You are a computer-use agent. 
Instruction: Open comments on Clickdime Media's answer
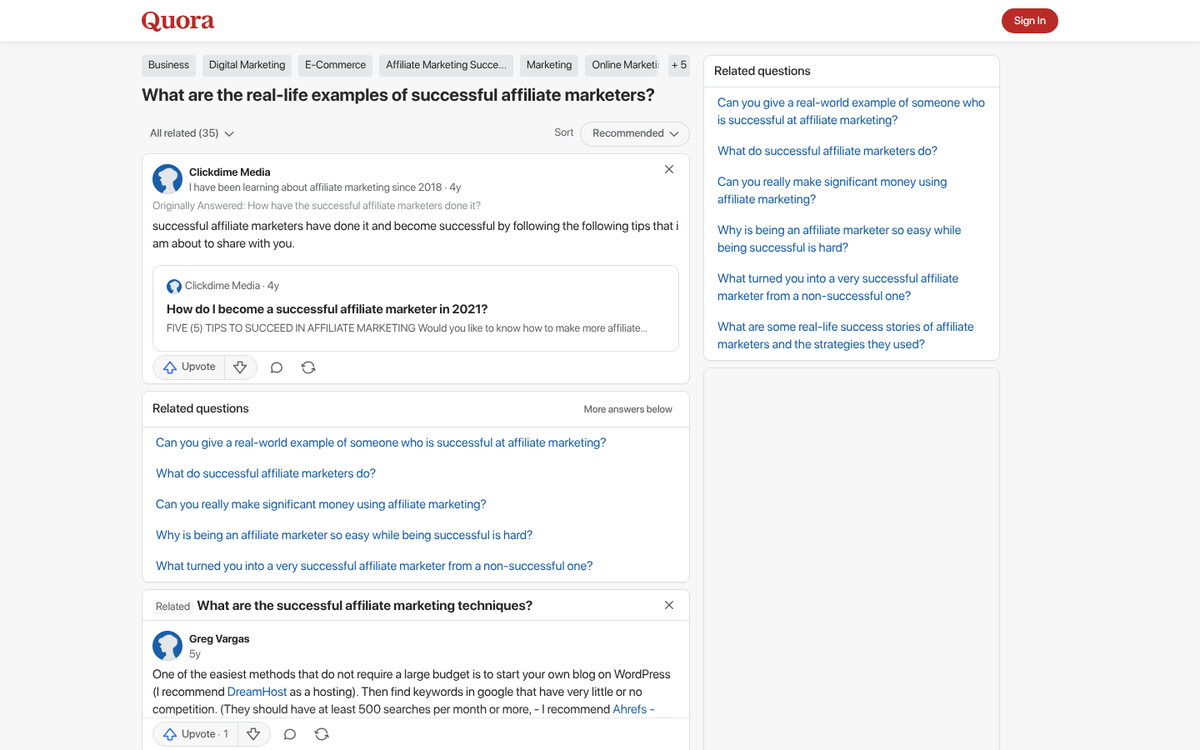click(277, 367)
